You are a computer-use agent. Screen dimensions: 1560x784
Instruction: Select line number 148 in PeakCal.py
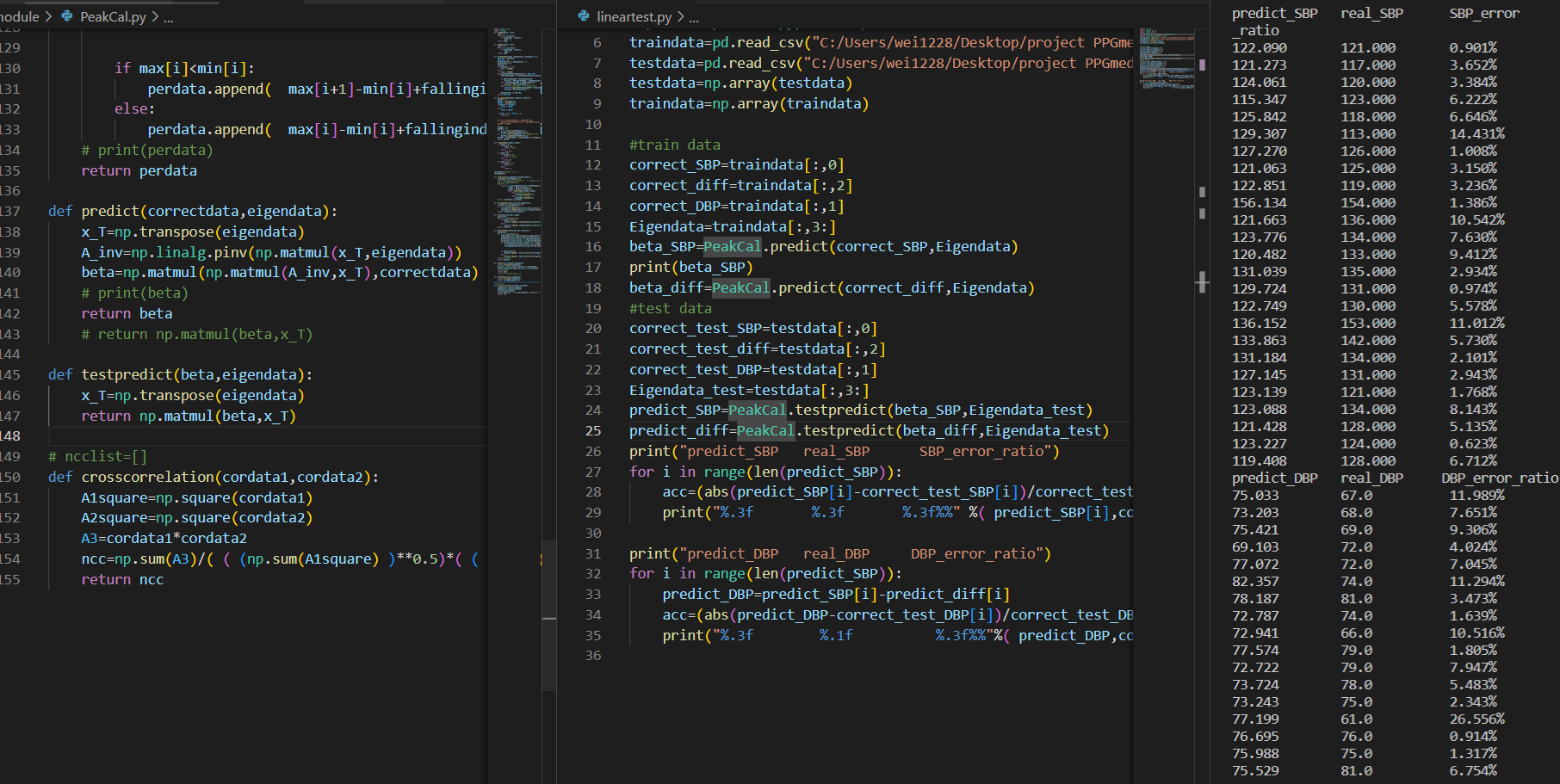10,435
